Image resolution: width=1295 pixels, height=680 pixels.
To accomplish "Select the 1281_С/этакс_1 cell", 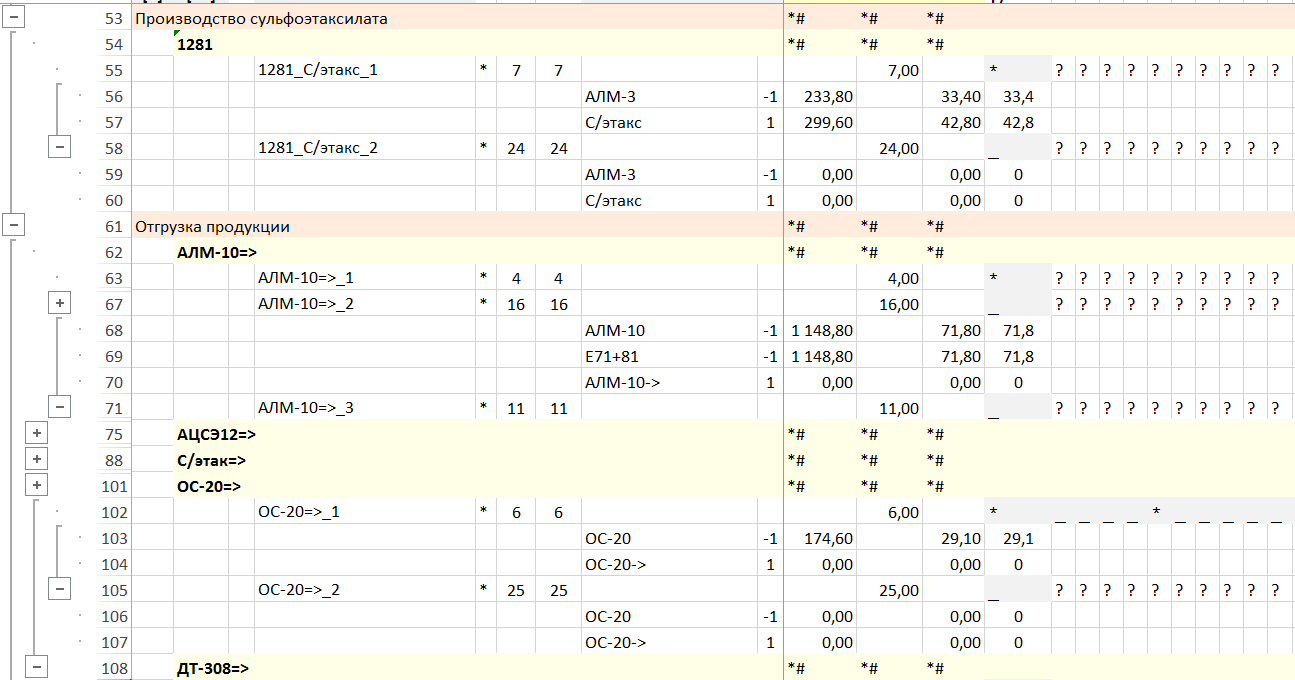I will click(x=317, y=71).
